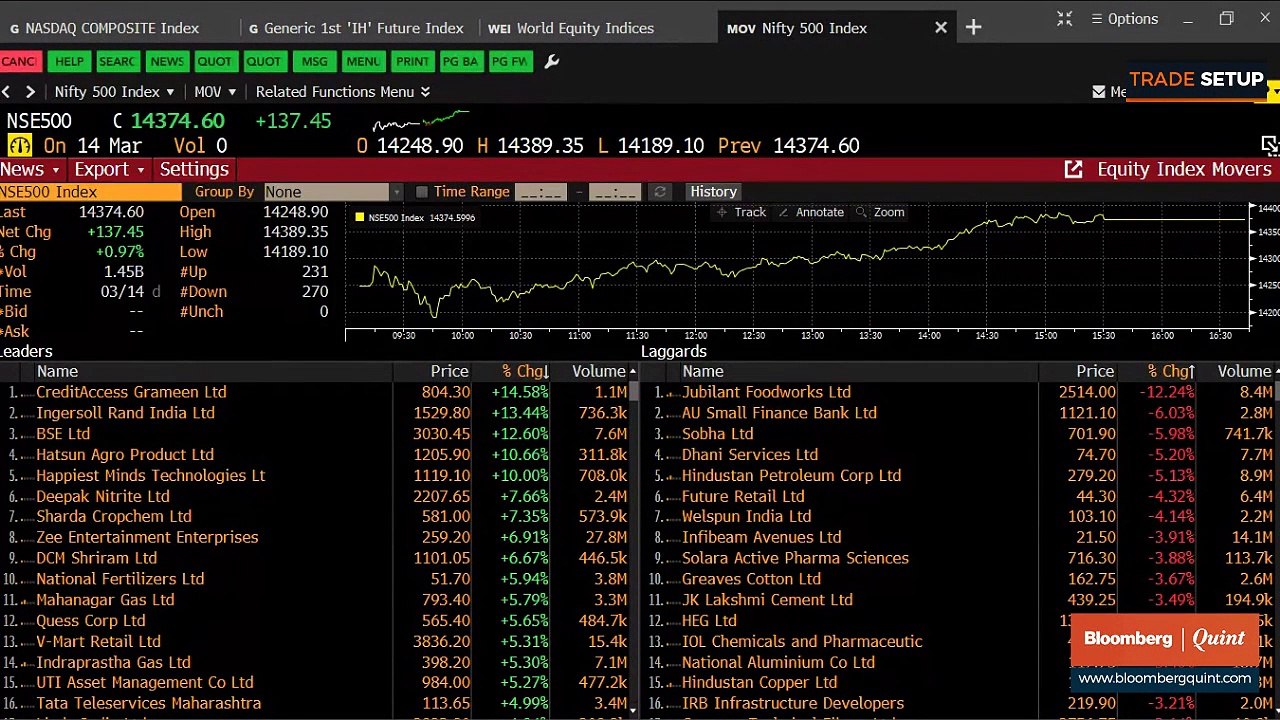
Task: Click the Equity Index Movers pop-out icon
Action: (1073, 170)
